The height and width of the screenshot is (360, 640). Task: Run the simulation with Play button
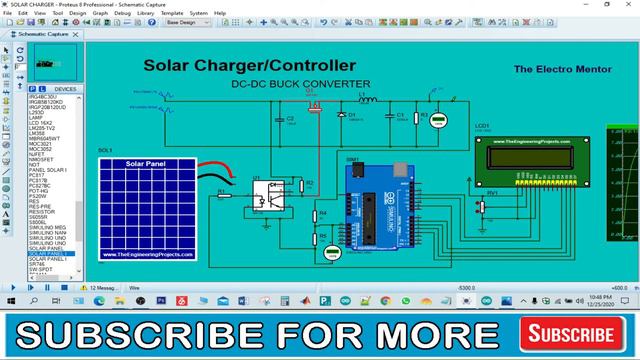pos(13,287)
